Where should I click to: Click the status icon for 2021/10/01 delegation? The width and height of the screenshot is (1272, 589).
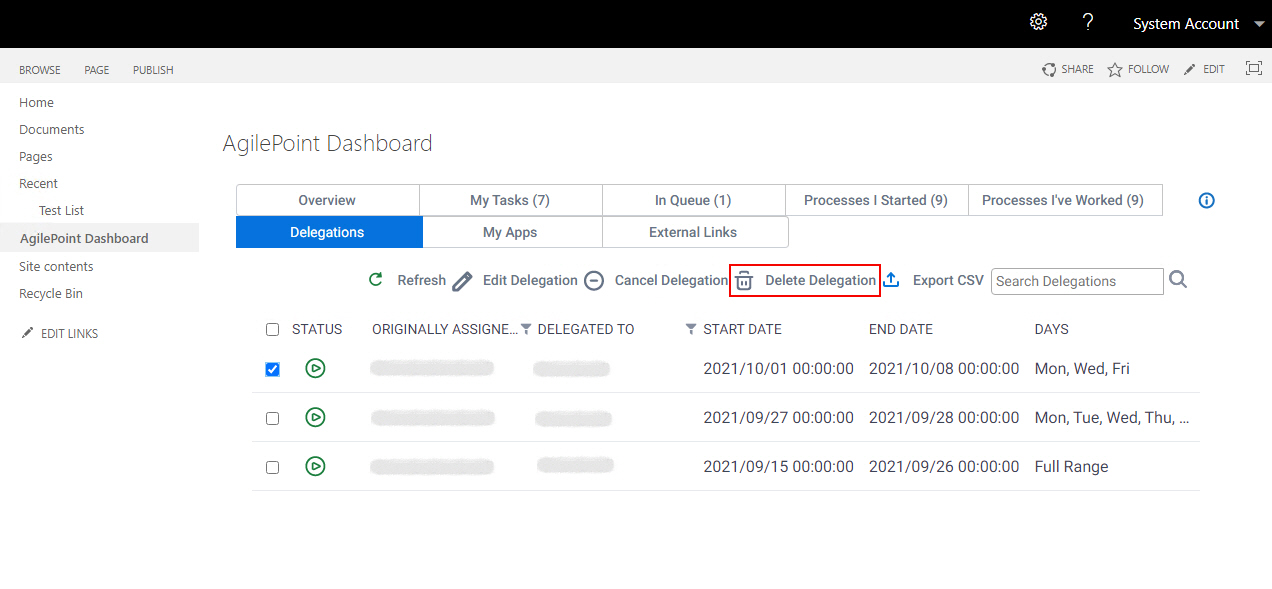(x=315, y=368)
